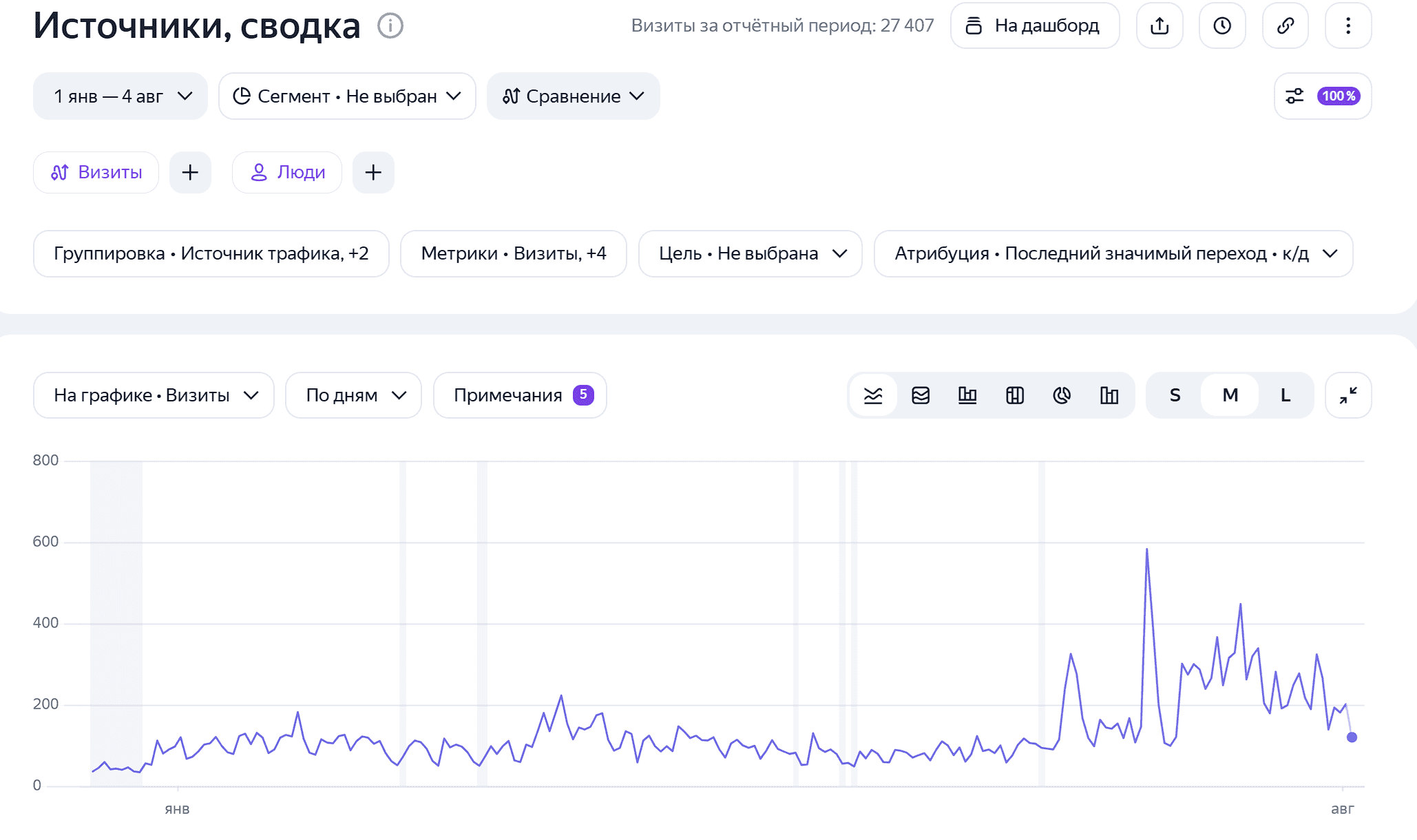Screen dimensions: 1417x840
Task: Open the three-dot more options menu
Action: 1348,26
